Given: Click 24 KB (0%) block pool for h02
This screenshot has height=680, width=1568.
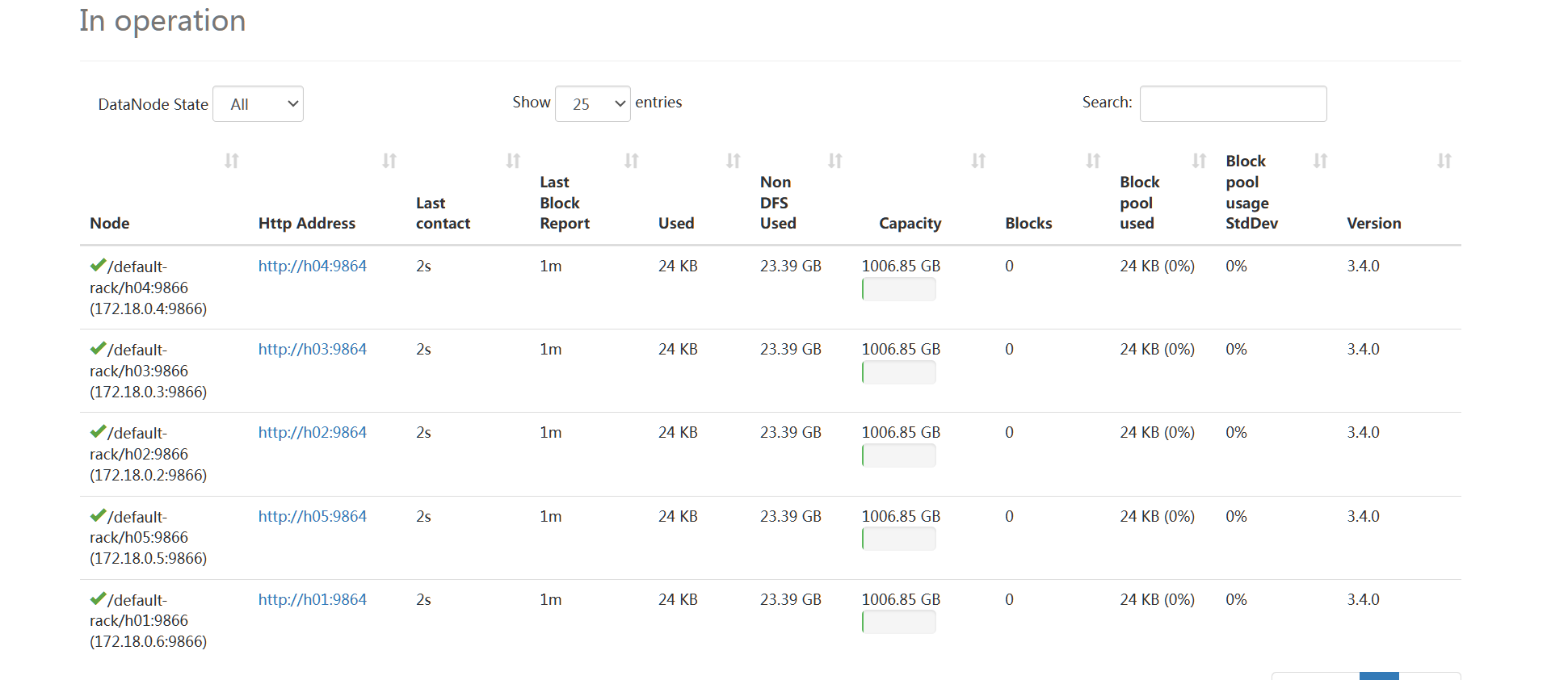Looking at the screenshot, I should click(x=1157, y=432).
